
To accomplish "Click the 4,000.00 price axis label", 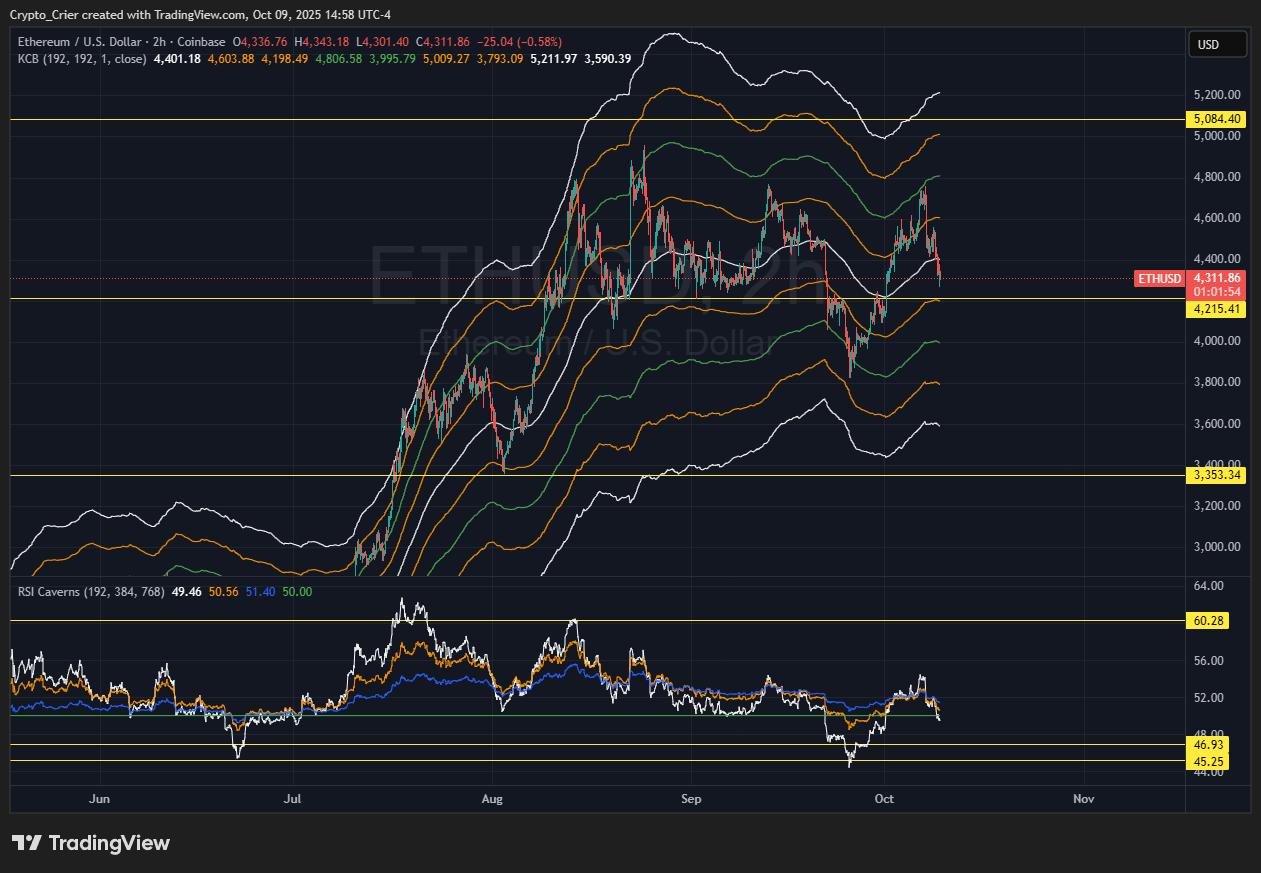I will point(1217,341).
